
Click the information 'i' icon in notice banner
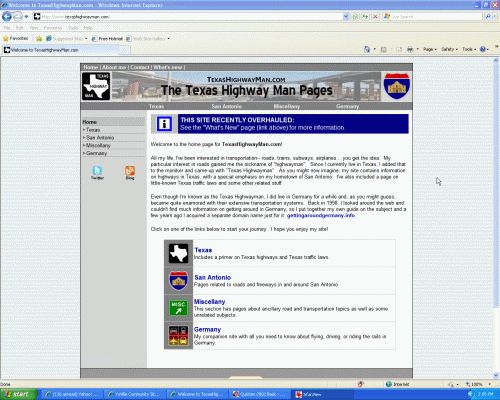(164, 124)
